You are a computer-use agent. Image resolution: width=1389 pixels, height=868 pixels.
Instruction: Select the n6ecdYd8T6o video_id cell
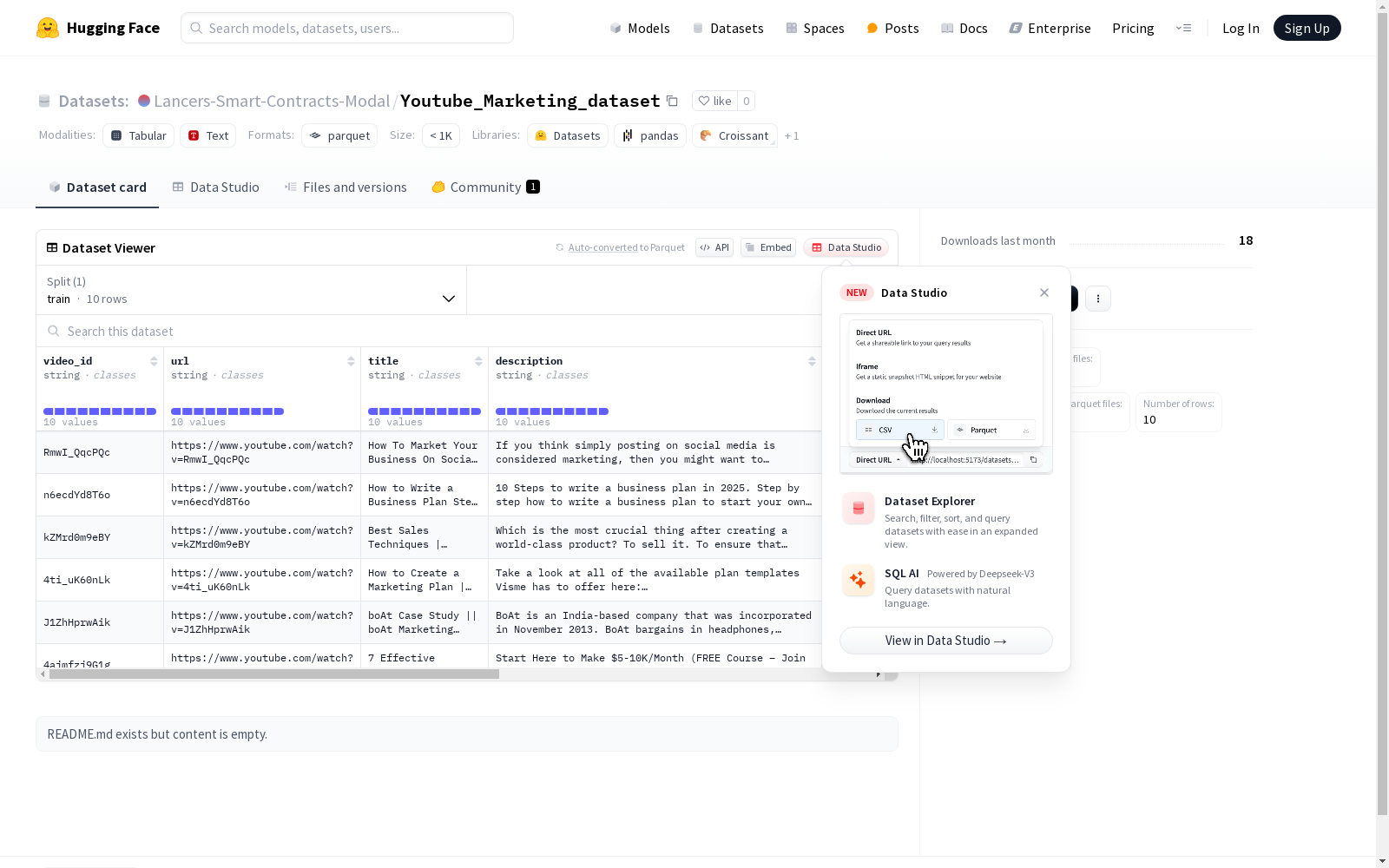tap(100, 495)
